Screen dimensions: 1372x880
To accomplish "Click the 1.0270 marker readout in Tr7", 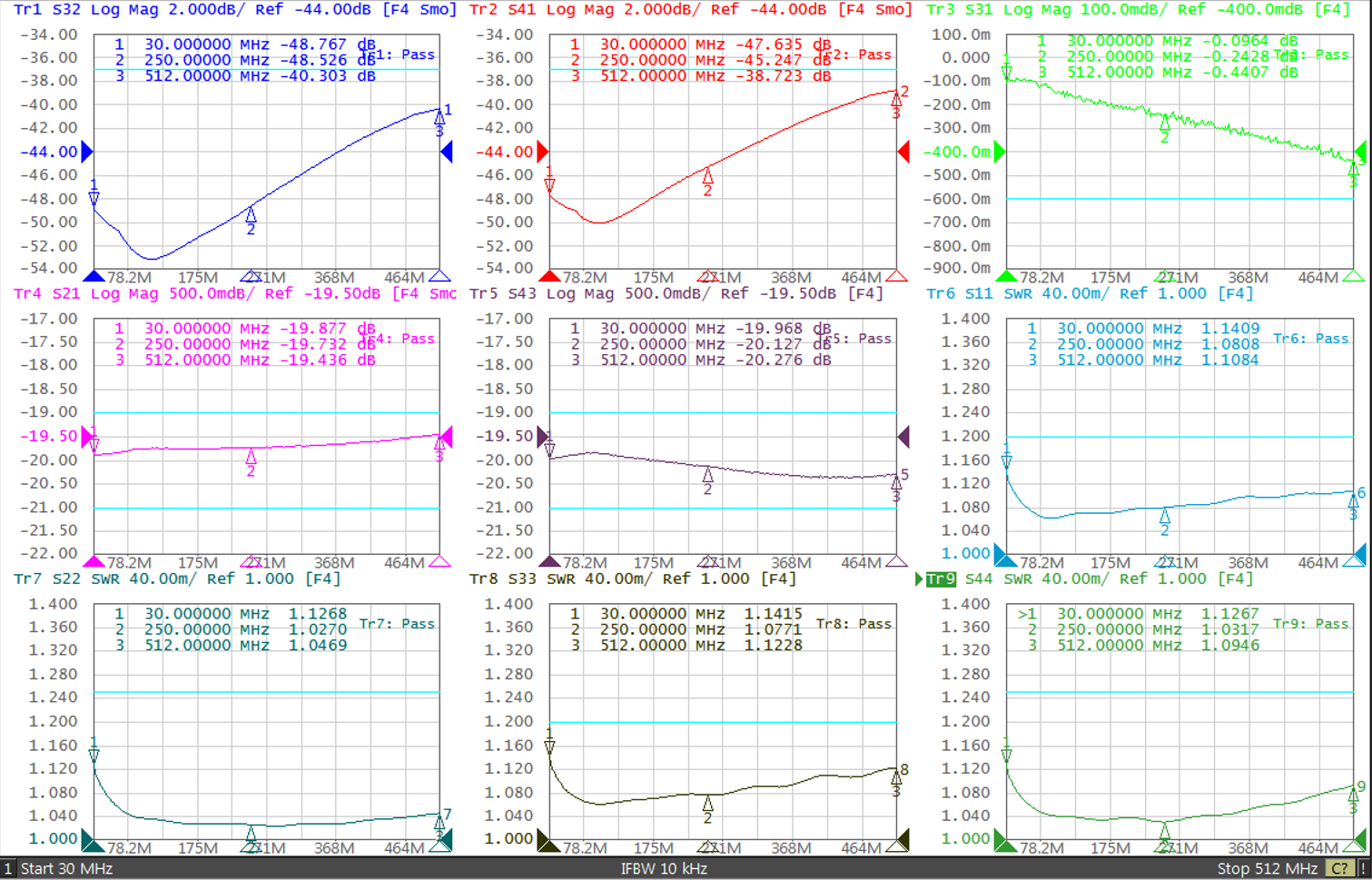I will click(317, 629).
